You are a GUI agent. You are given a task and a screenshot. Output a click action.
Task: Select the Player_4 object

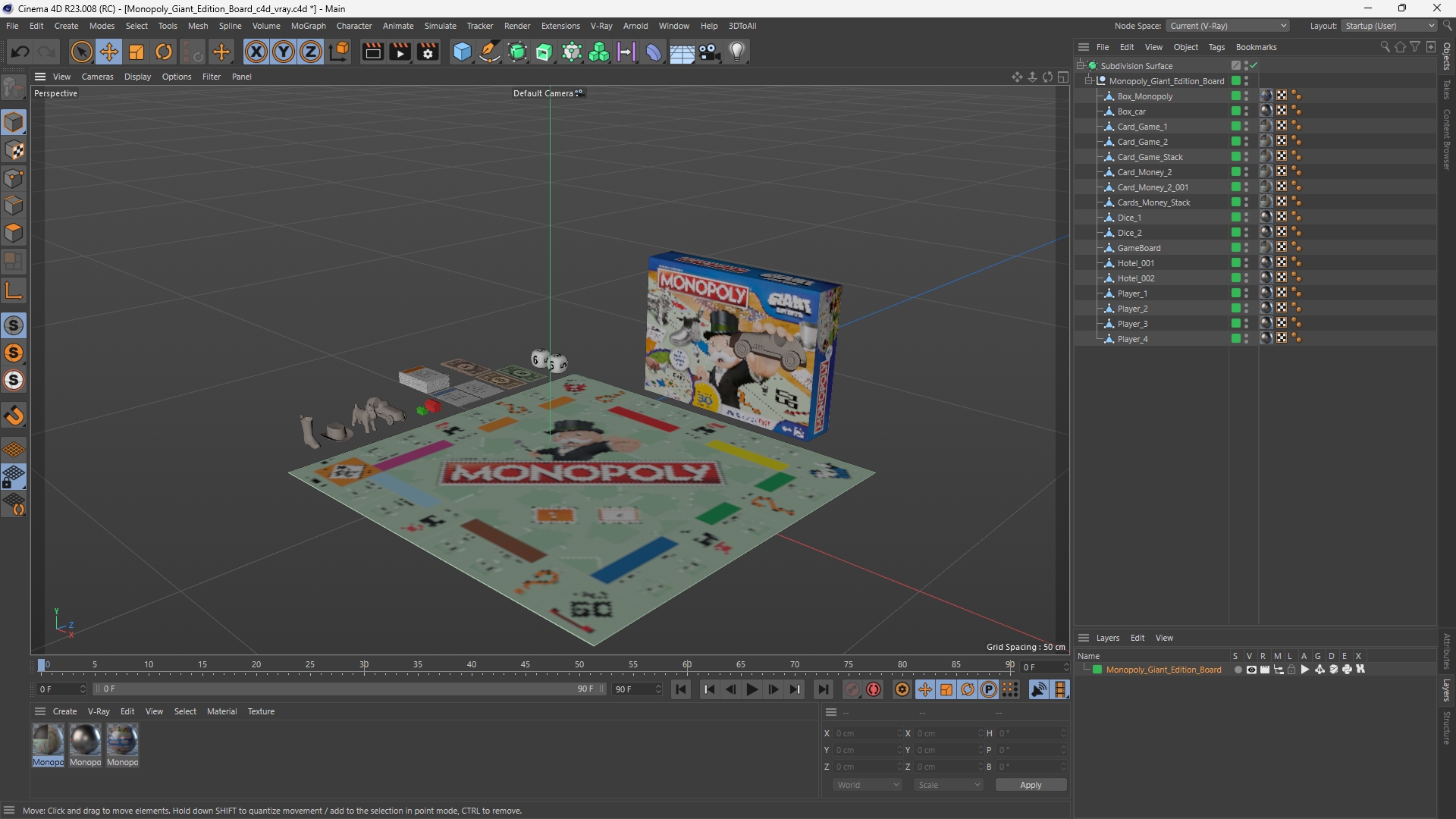[x=1132, y=339]
